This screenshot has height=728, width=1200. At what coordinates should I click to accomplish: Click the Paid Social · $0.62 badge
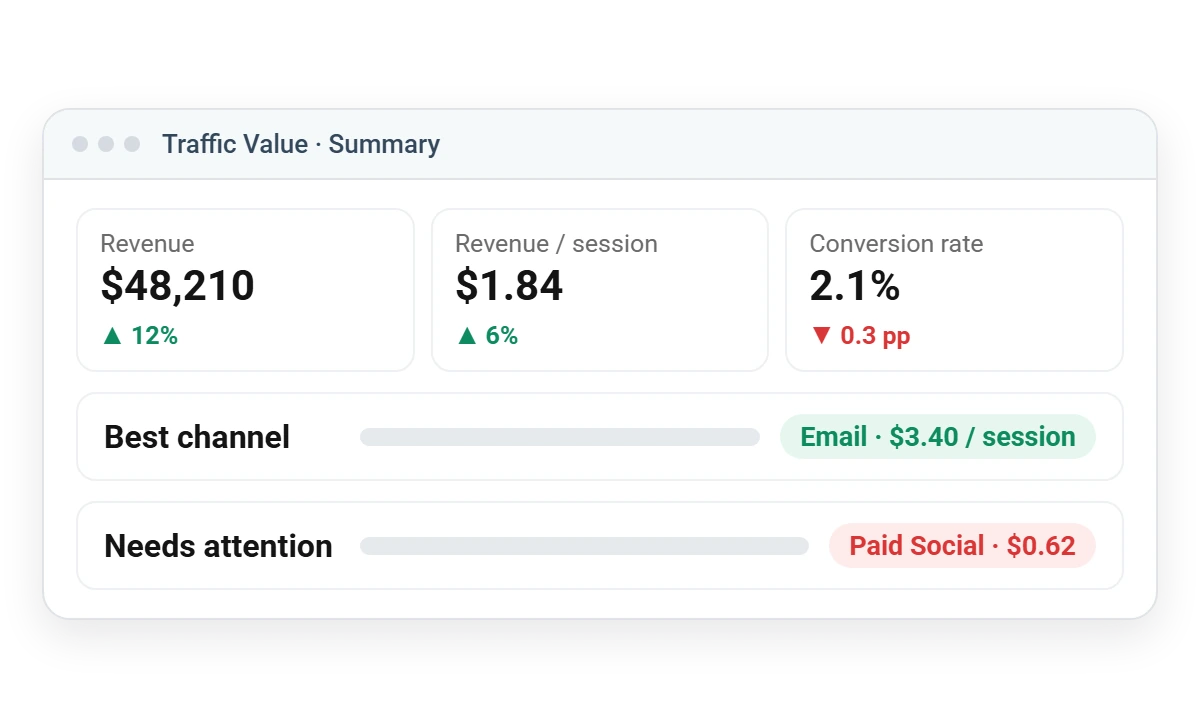(x=962, y=546)
